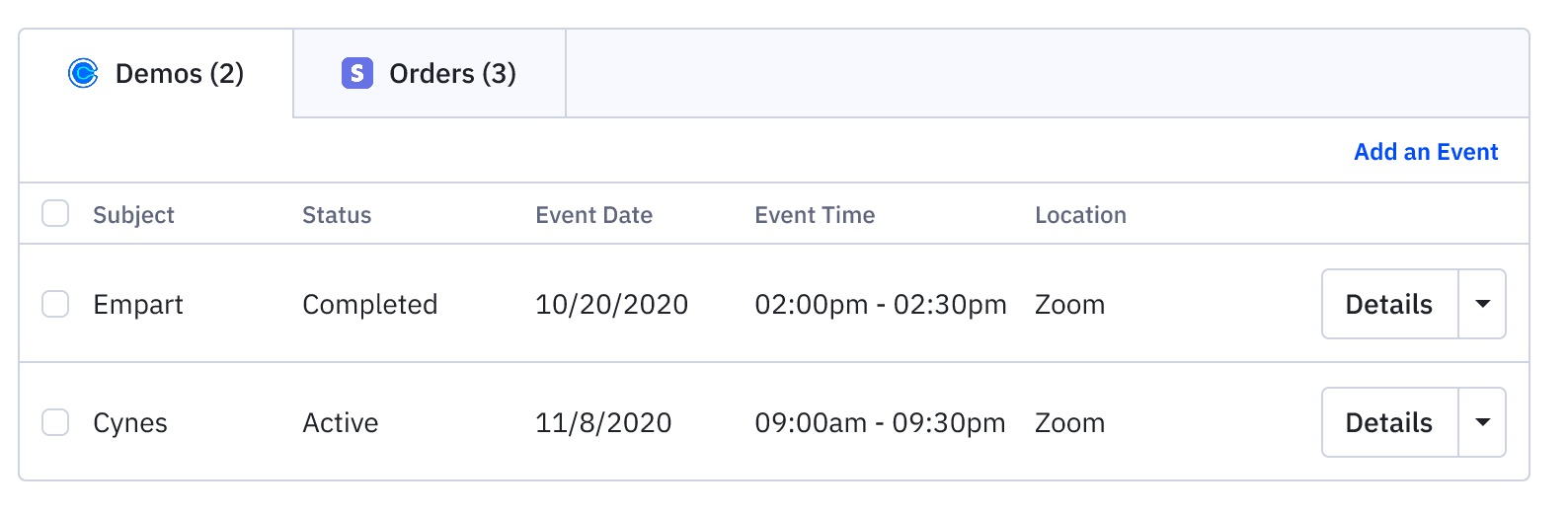Click the Status column header
The height and width of the screenshot is (513, 1568).
click(x=337, y=215)
